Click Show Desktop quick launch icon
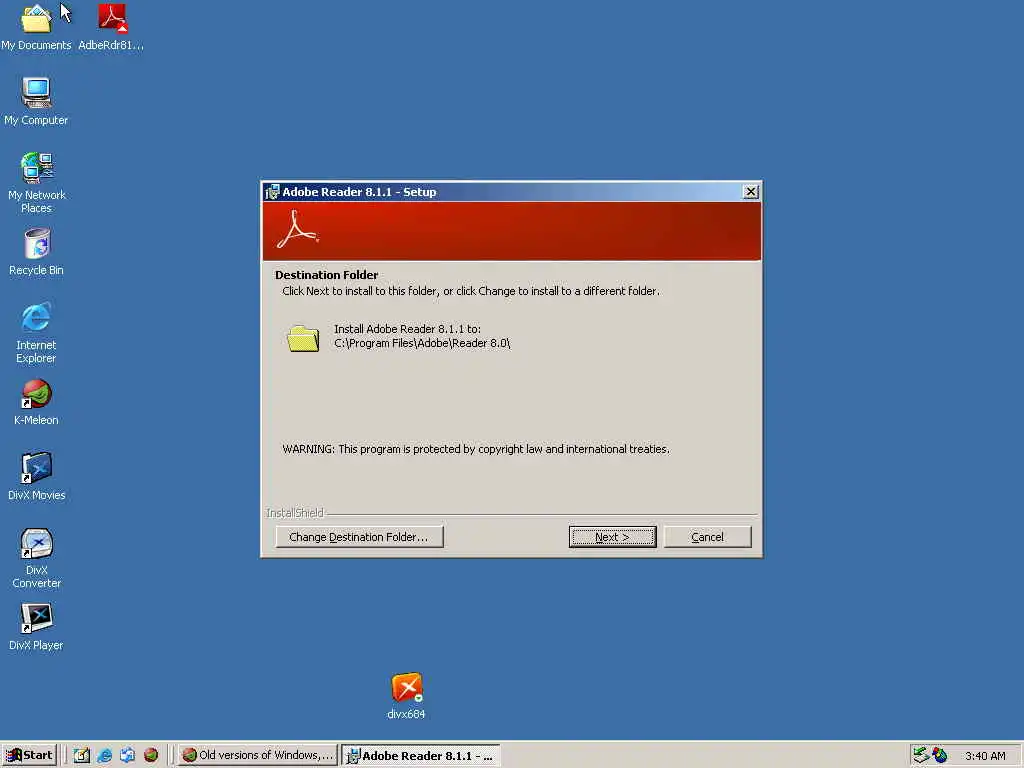This screenshot has height=768, width=1024. (x=82, y=755)
